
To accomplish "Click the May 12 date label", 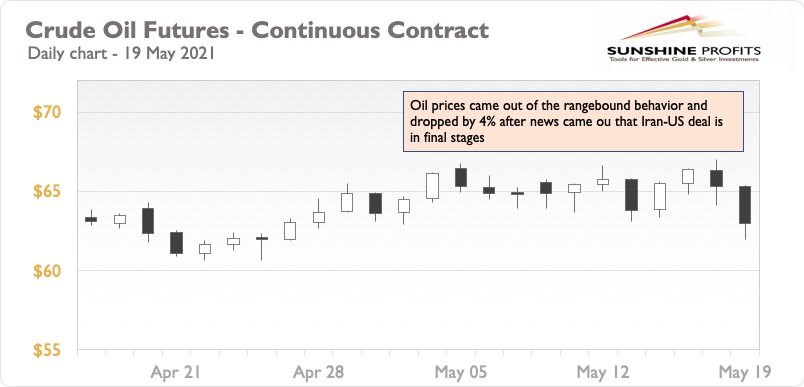I will tap(602, 372).
